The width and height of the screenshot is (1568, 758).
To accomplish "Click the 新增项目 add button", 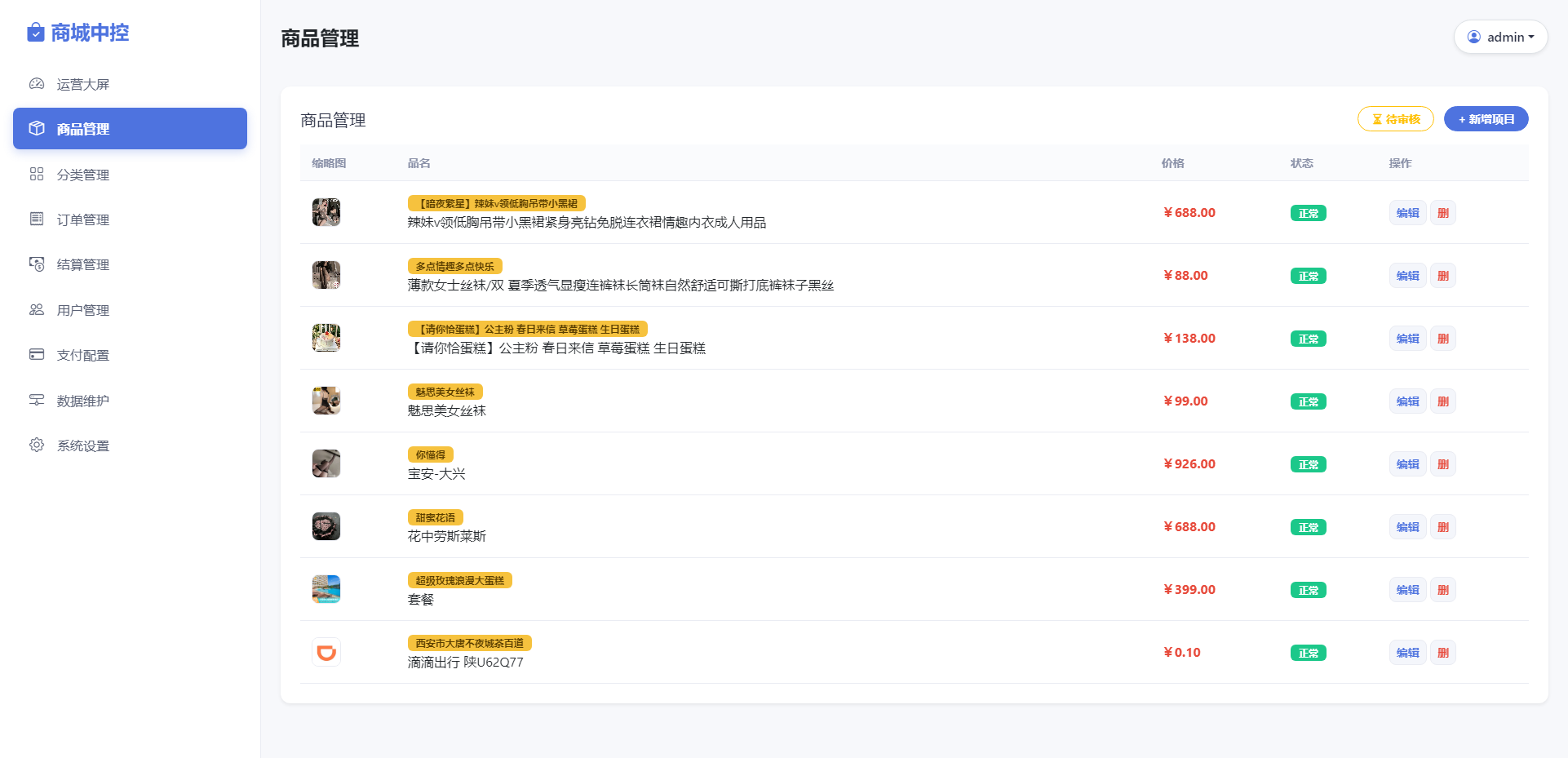I will point(1486,119).
